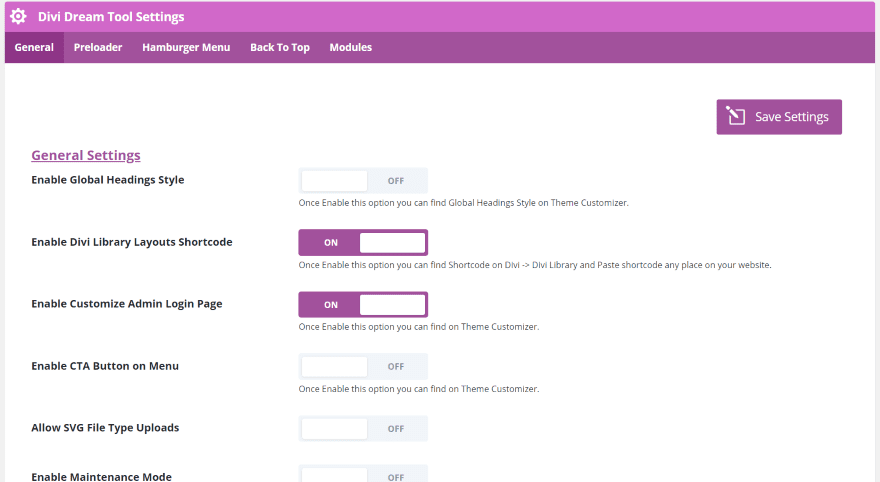Open the Hamburger Menu tab

pos(186,47)
